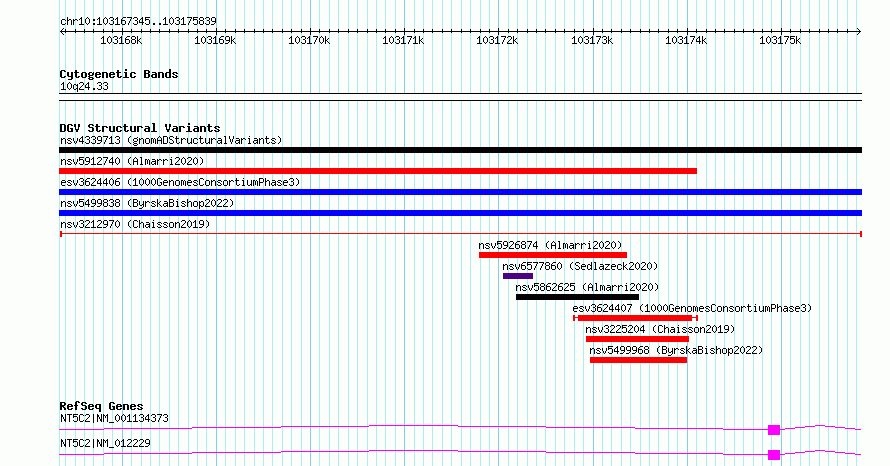Click the black bar of nsv5862625
The height and width of the screenshot is (466, 890).
577,297
